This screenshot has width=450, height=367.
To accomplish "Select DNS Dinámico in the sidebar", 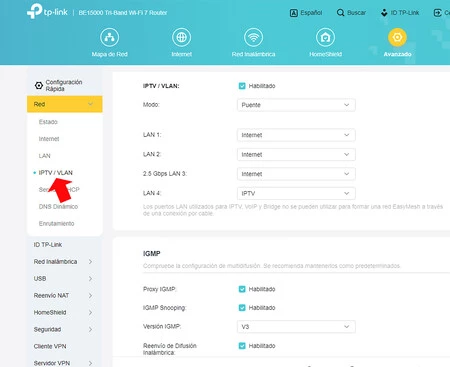I will click(x=58, y=207).
